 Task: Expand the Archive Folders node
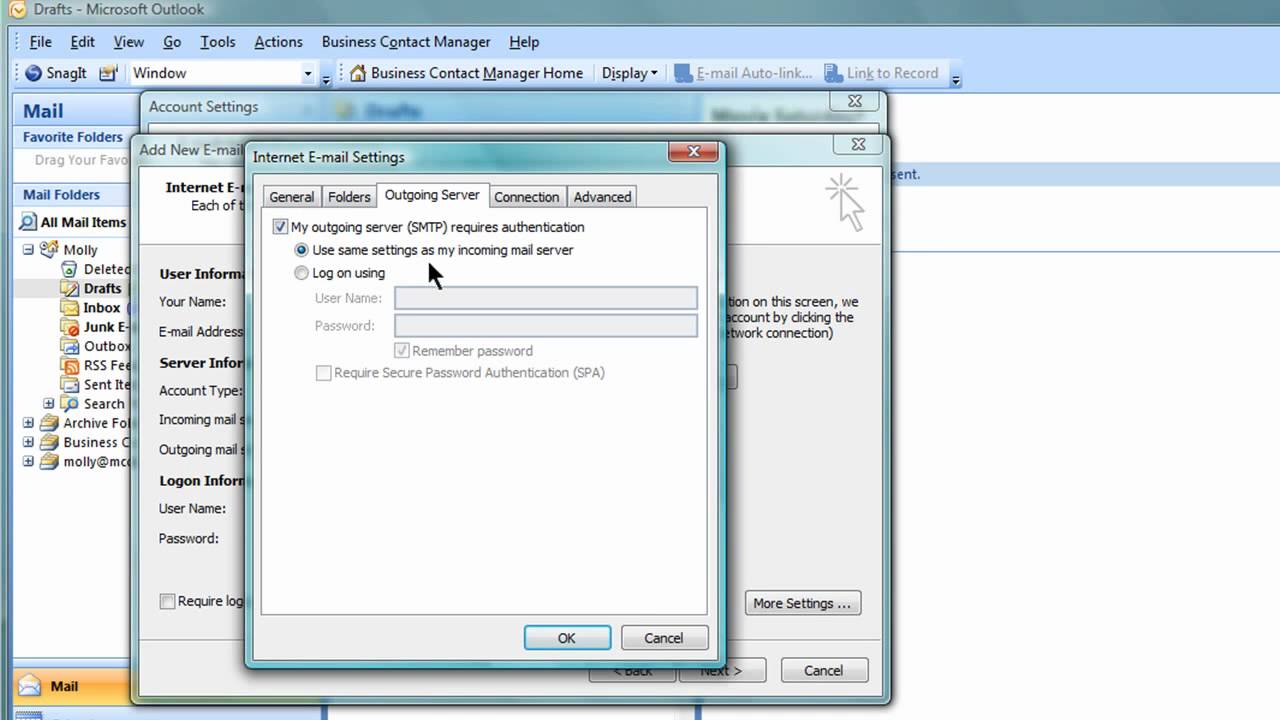coord(28,423)
